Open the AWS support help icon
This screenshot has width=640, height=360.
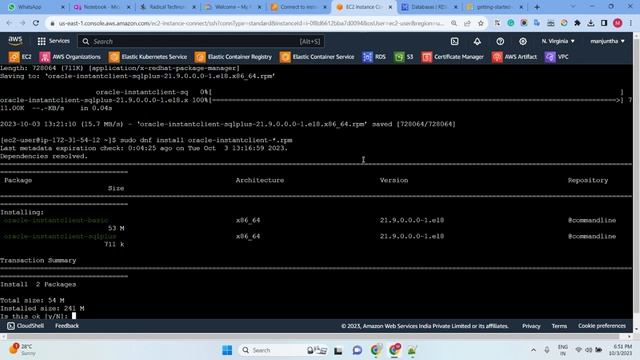pos(500,41)
